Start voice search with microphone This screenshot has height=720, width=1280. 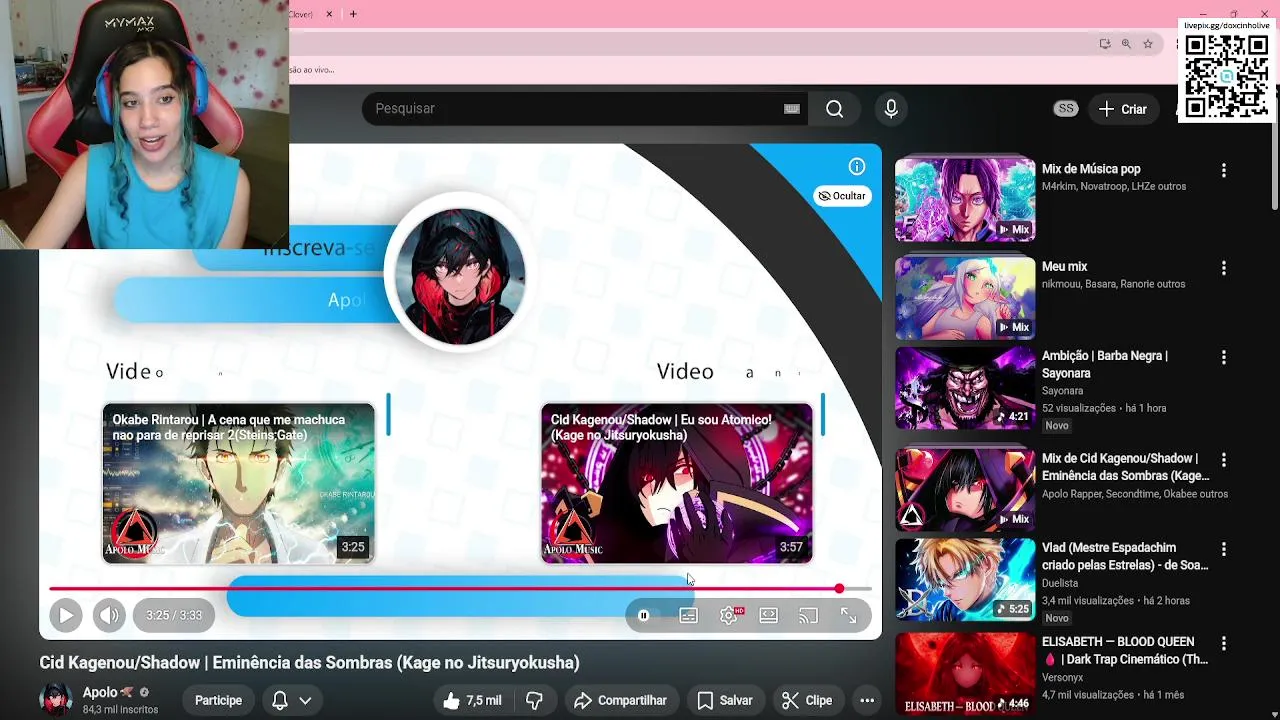[x=891, y=109]
